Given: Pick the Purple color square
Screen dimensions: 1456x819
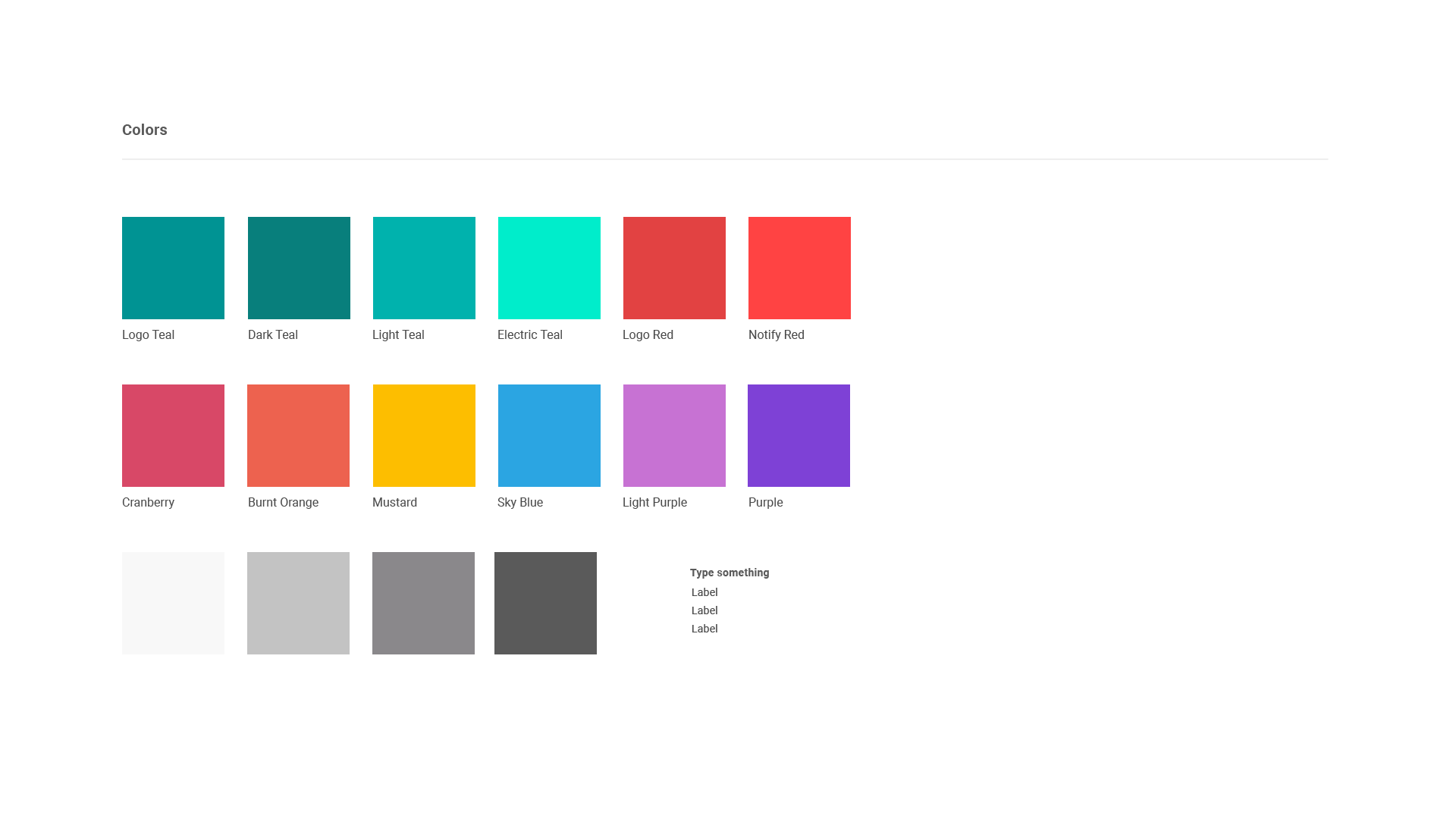Looking at the screenshot, I should tap(799, 435).
